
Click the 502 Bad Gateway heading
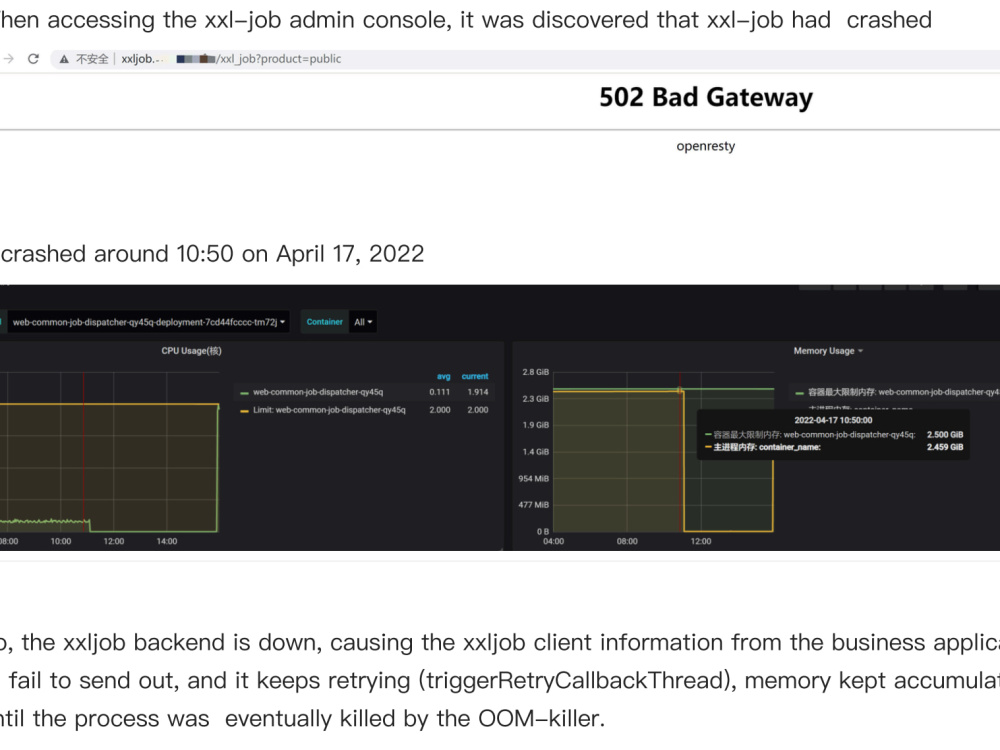click(x=706, y=98)
